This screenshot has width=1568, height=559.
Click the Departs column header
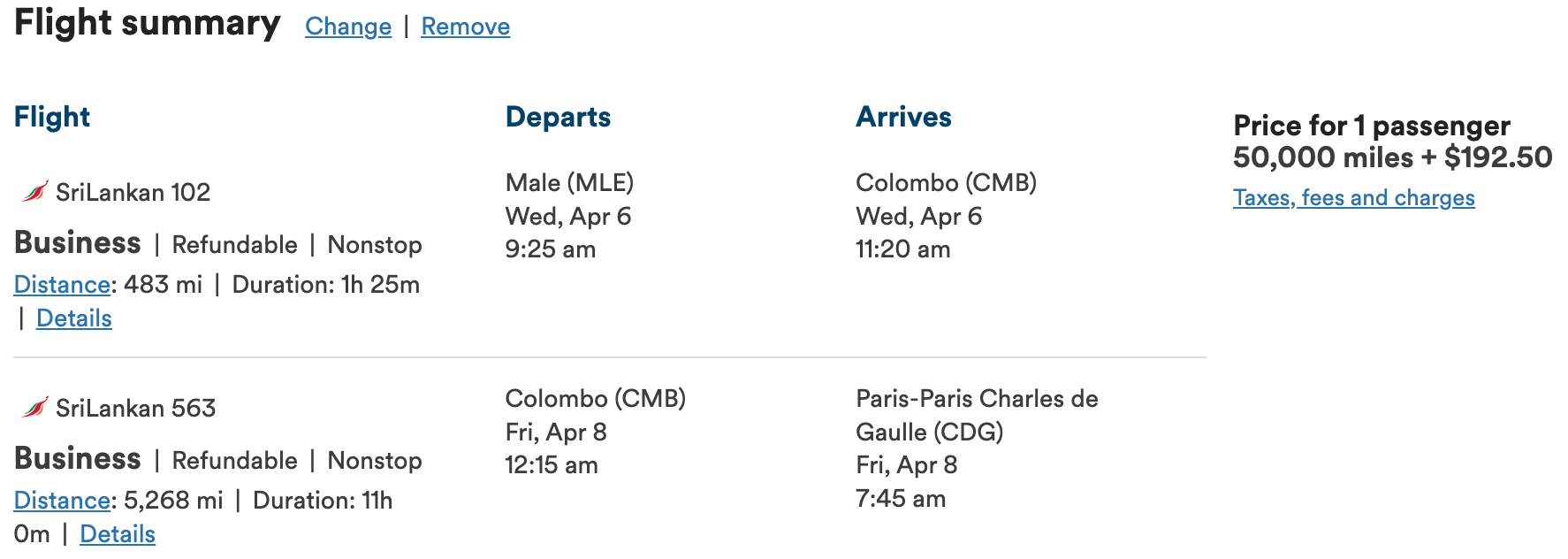click(558, 116)
